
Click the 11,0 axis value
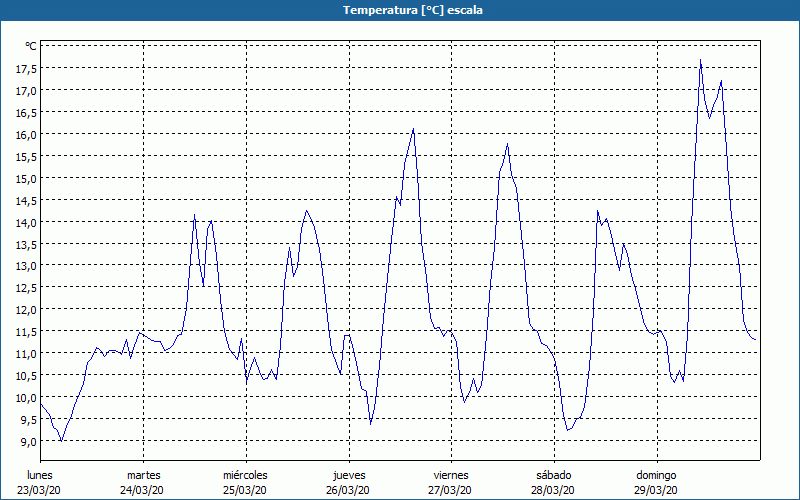point(26,353)
